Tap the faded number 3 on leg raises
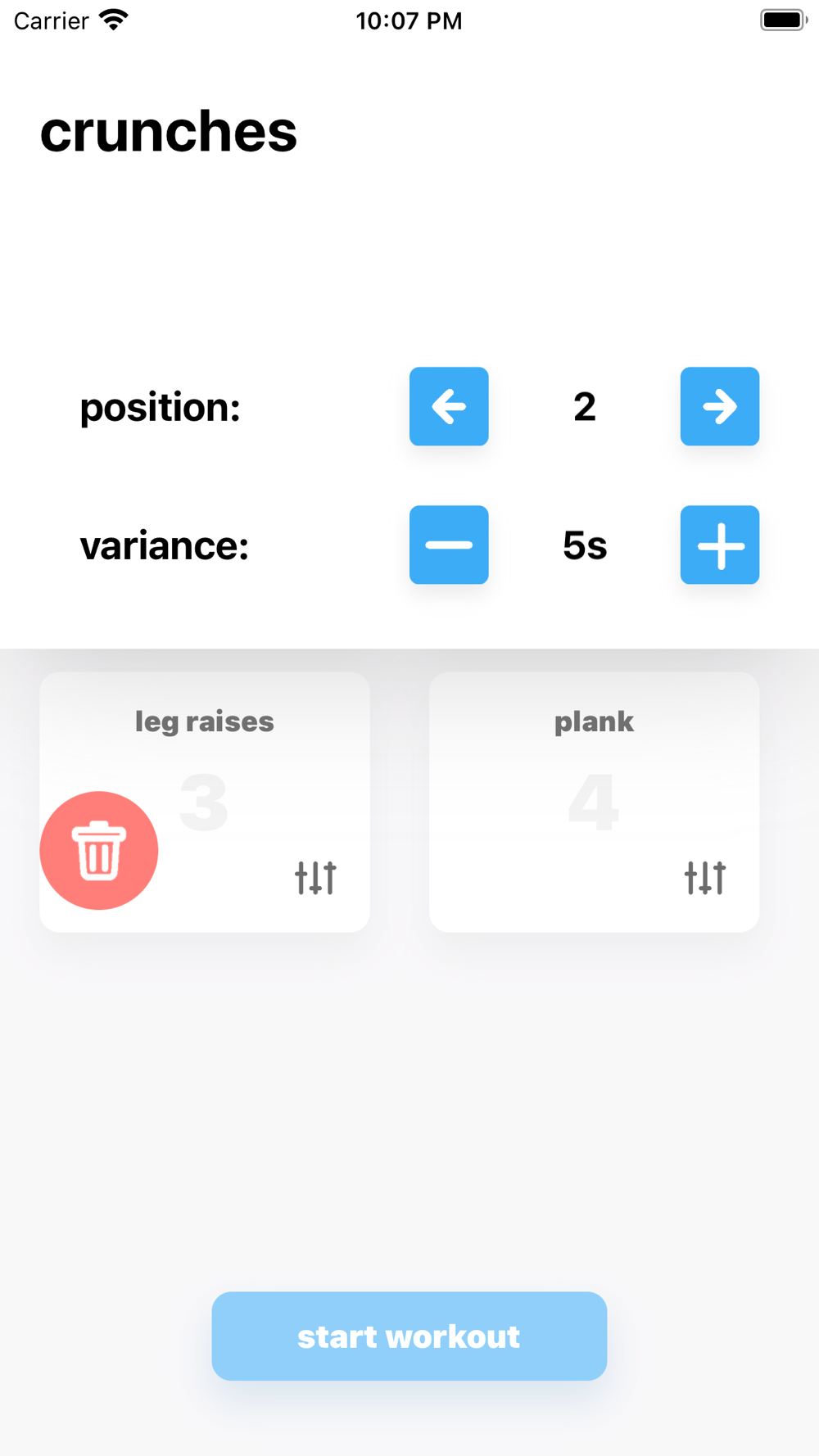The image size is (819, 1456). point(204,802)
